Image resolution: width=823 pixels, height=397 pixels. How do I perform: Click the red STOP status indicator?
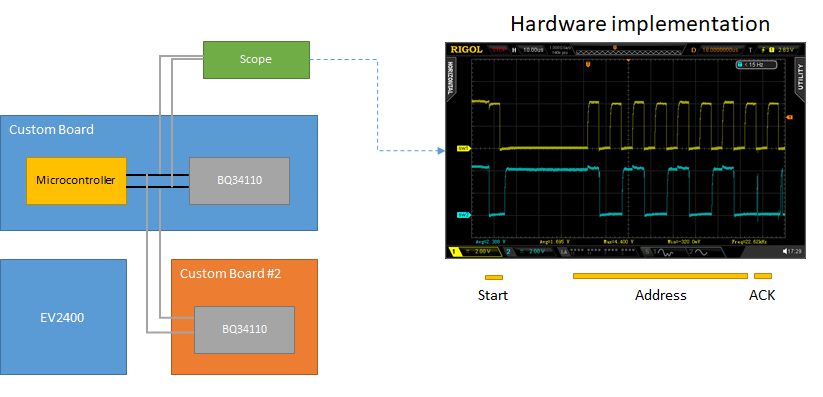point(499,49)
